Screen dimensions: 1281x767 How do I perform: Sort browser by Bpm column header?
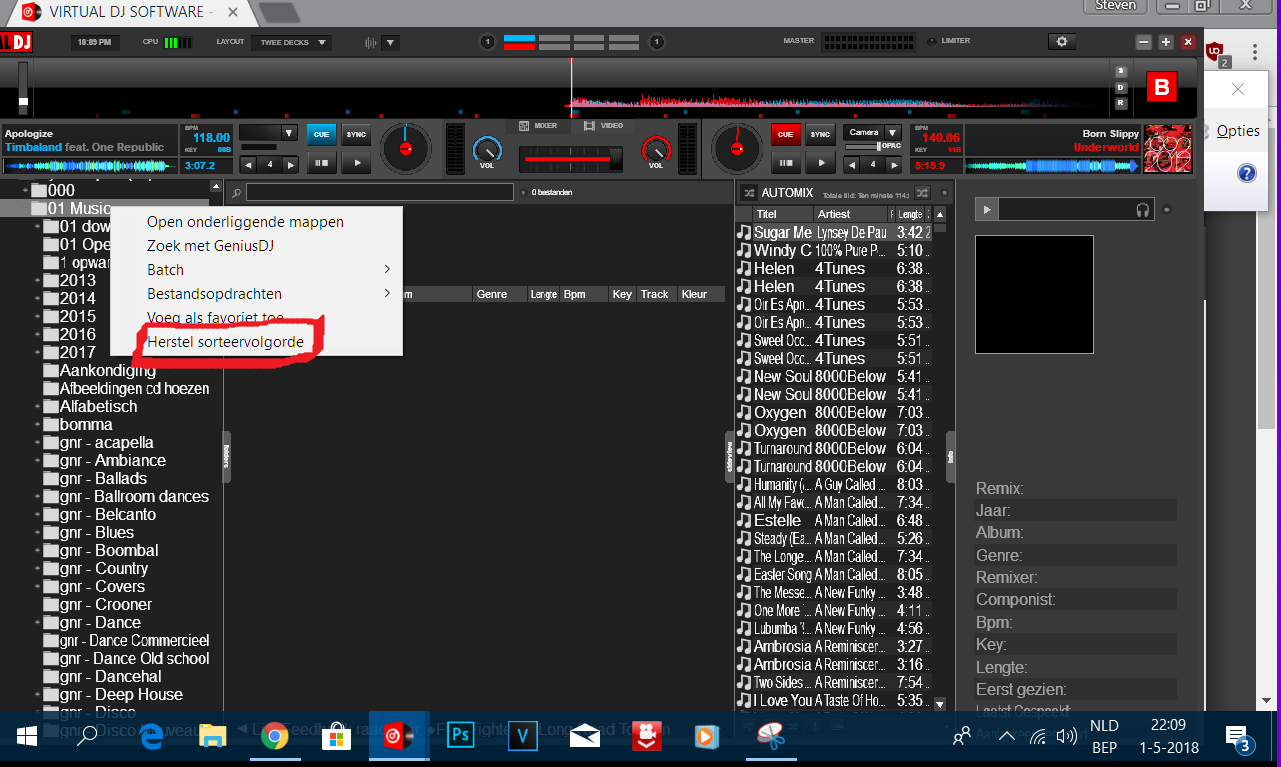coord(583,294)
